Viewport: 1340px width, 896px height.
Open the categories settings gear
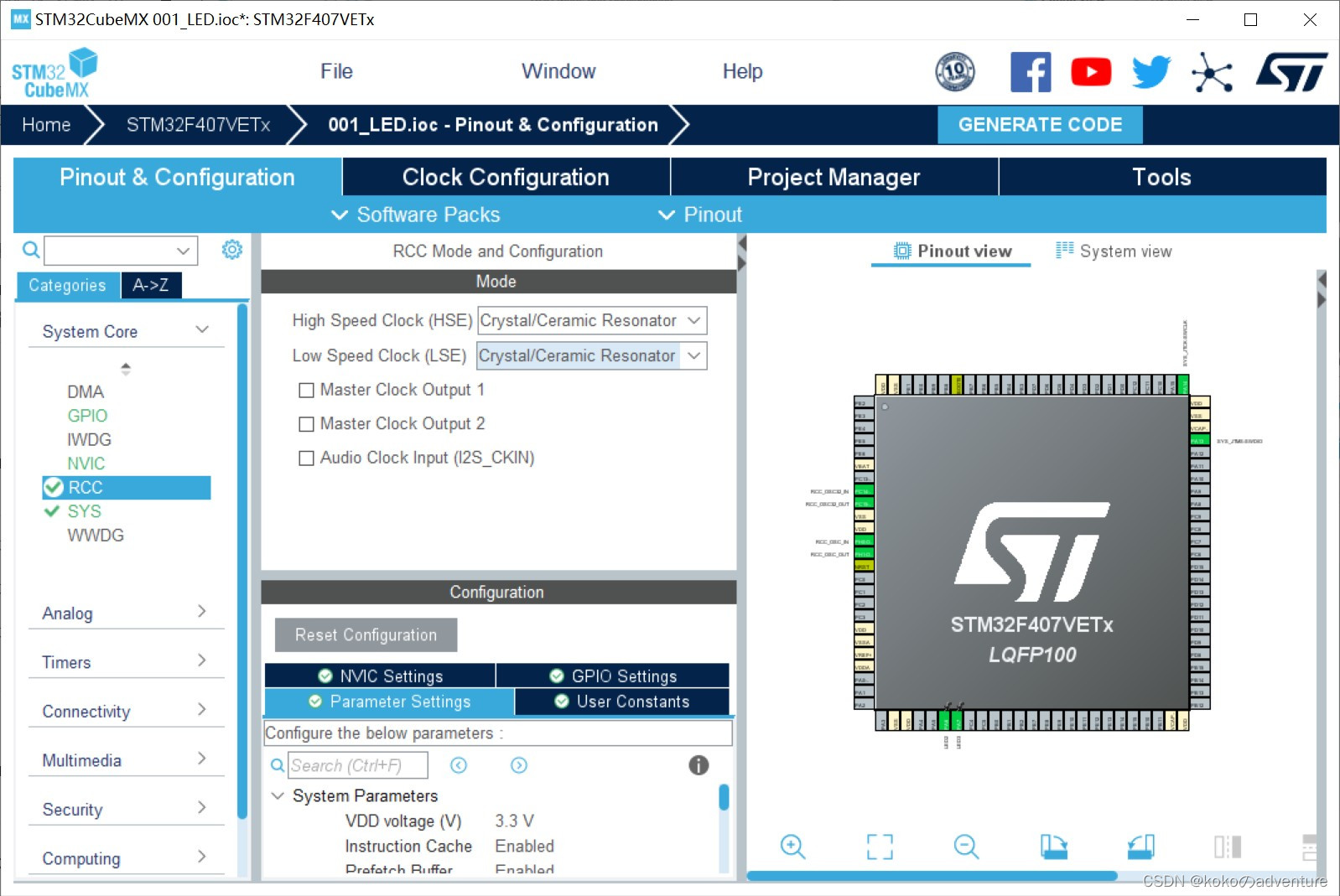(232, 249)
